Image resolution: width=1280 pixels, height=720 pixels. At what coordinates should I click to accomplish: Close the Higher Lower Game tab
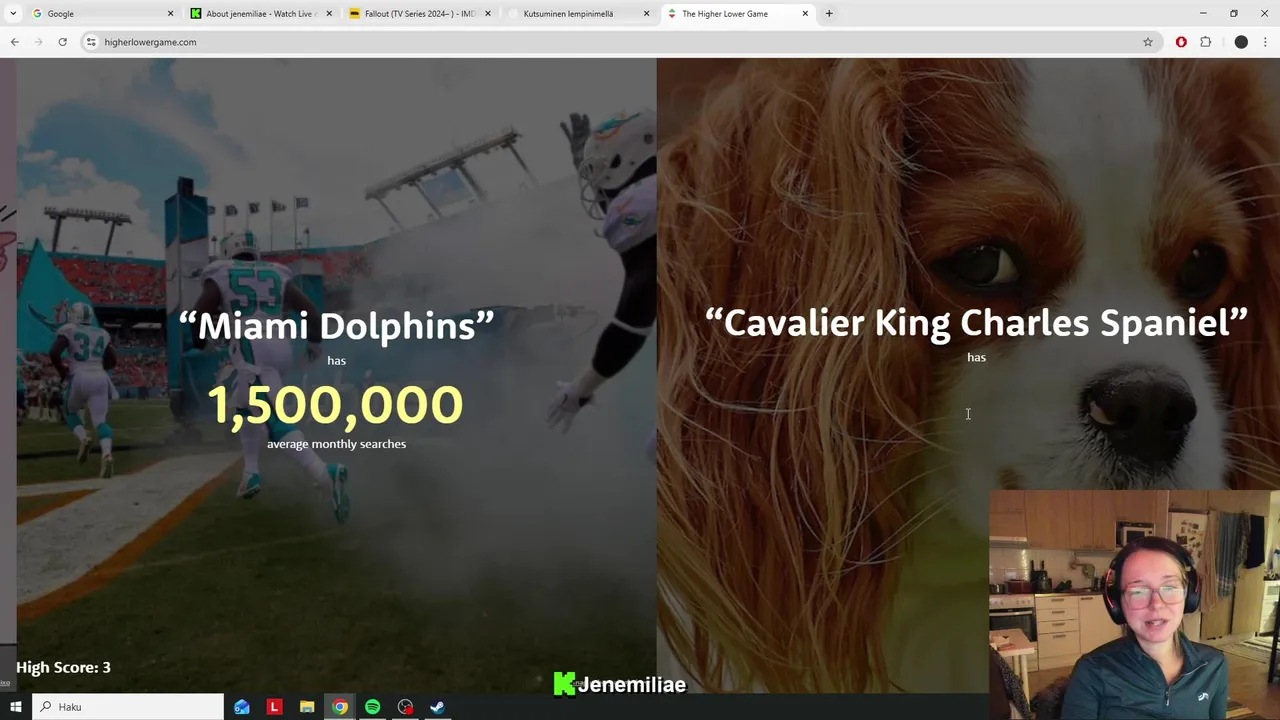click(805, 14)
